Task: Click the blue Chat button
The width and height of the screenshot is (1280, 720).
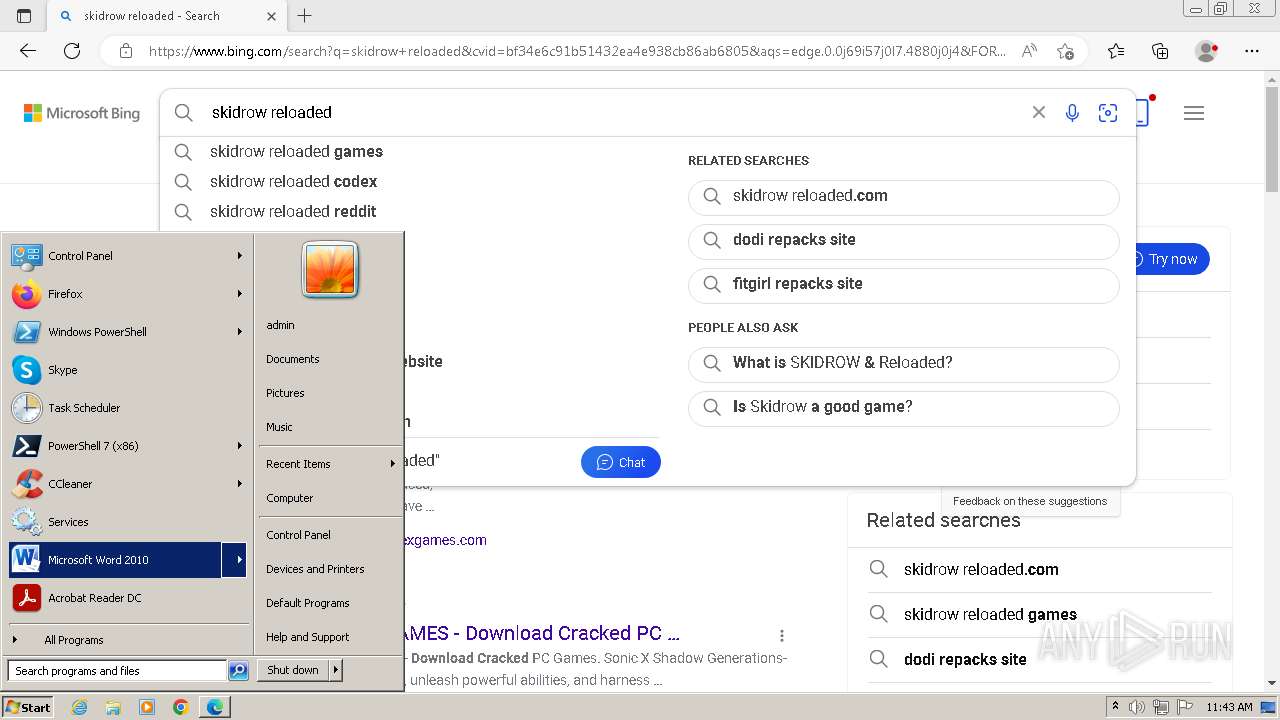Action: 621,462
